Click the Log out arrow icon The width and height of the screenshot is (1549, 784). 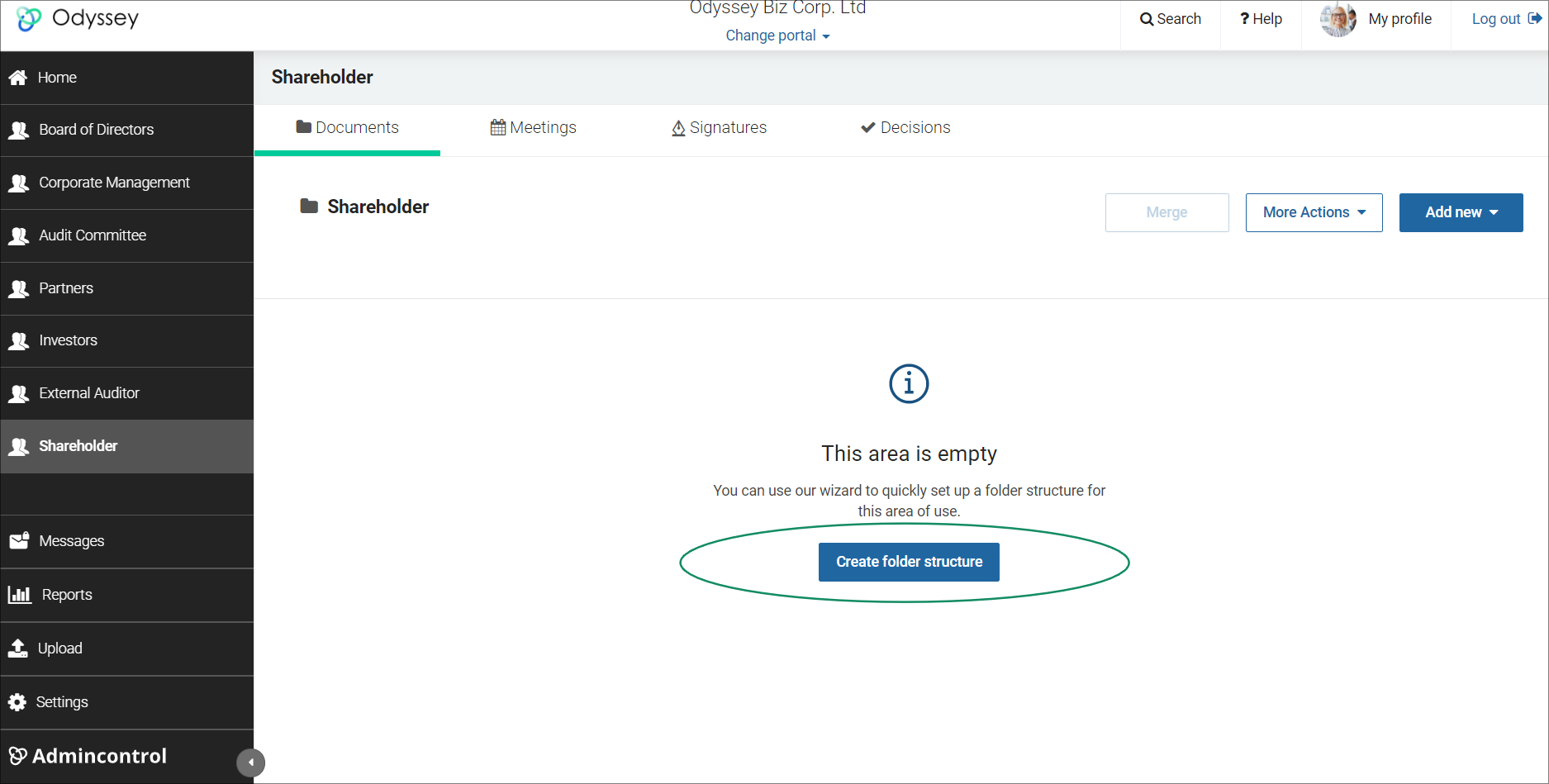pyautogui.click(x=1535, y=18)
